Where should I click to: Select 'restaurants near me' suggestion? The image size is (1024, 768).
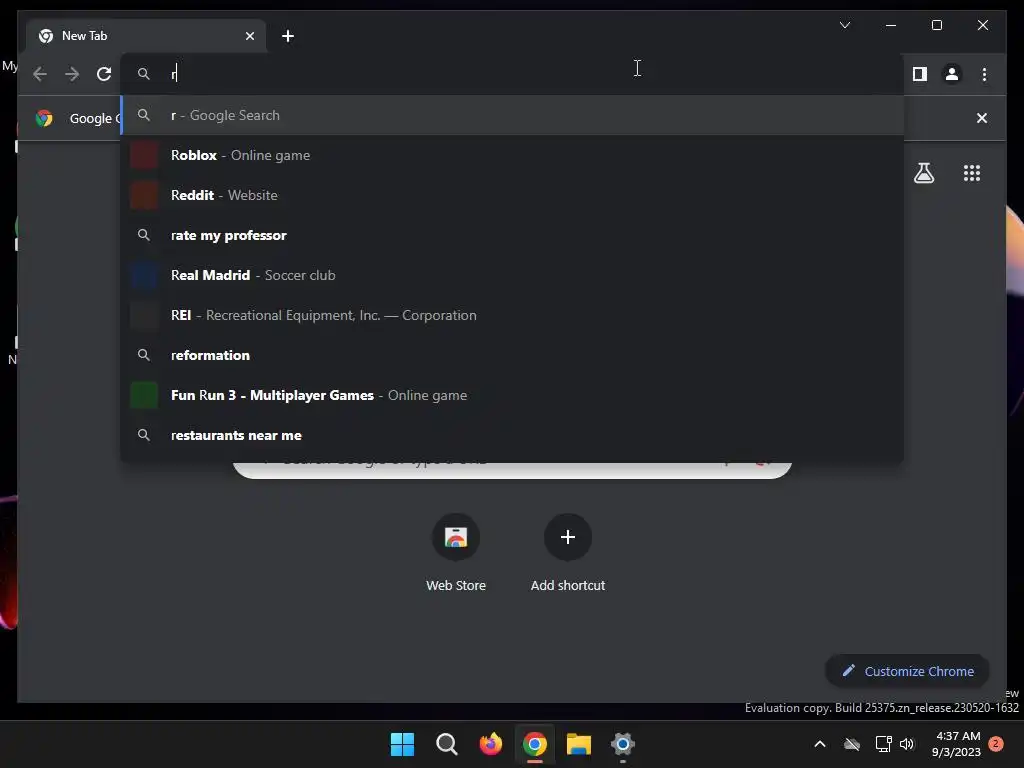pos(513,435)
